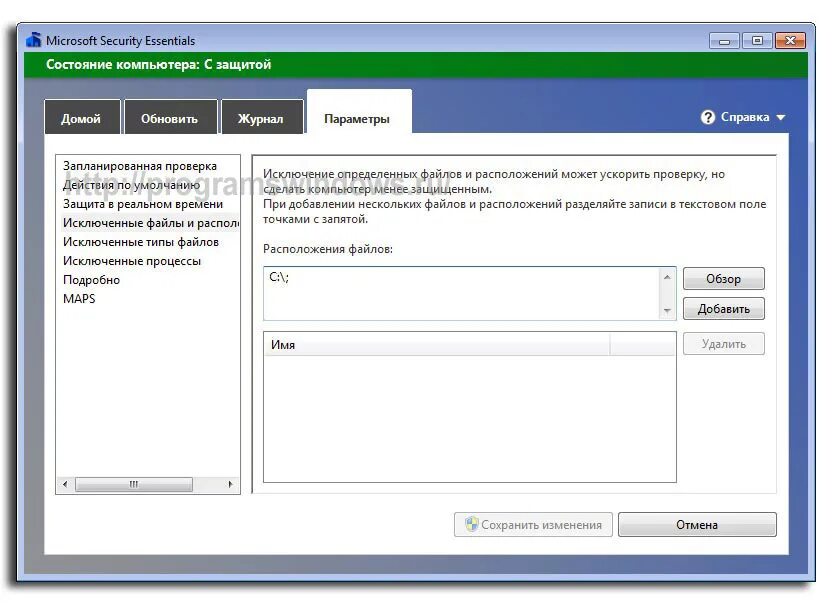
Task: Open the Журнал tab
Action: point(261,118)
